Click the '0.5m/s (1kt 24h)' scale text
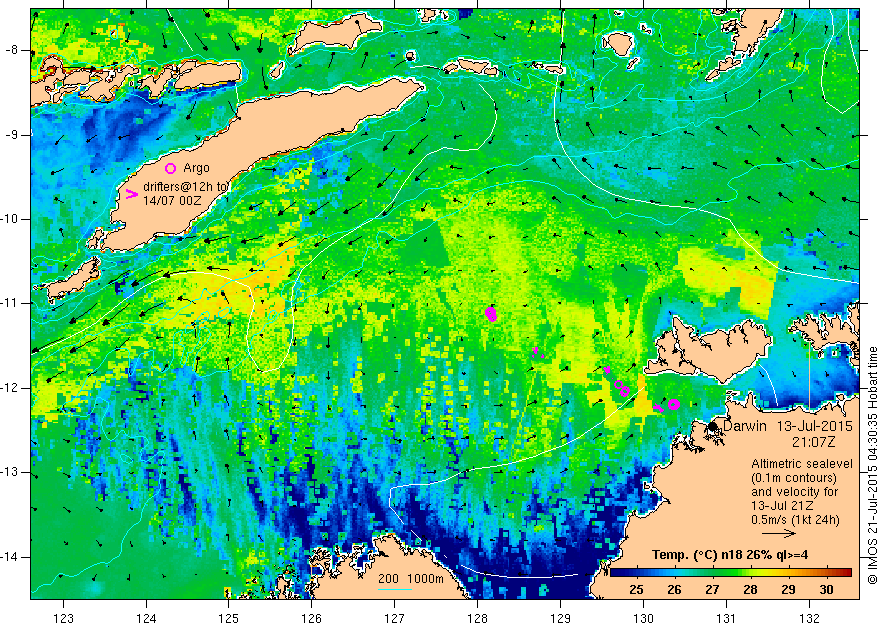880x630 pixels. [x=796, y=520]
